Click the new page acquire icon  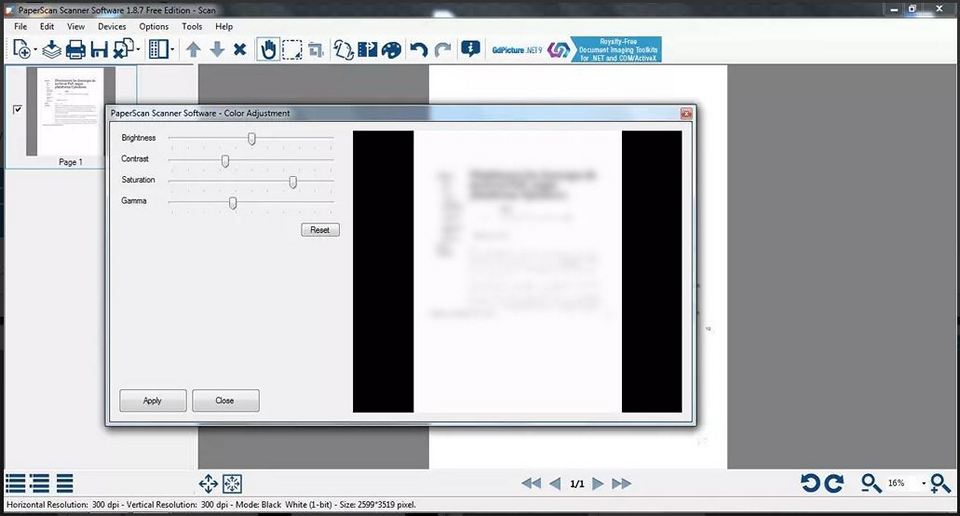[x=21, y=49]
